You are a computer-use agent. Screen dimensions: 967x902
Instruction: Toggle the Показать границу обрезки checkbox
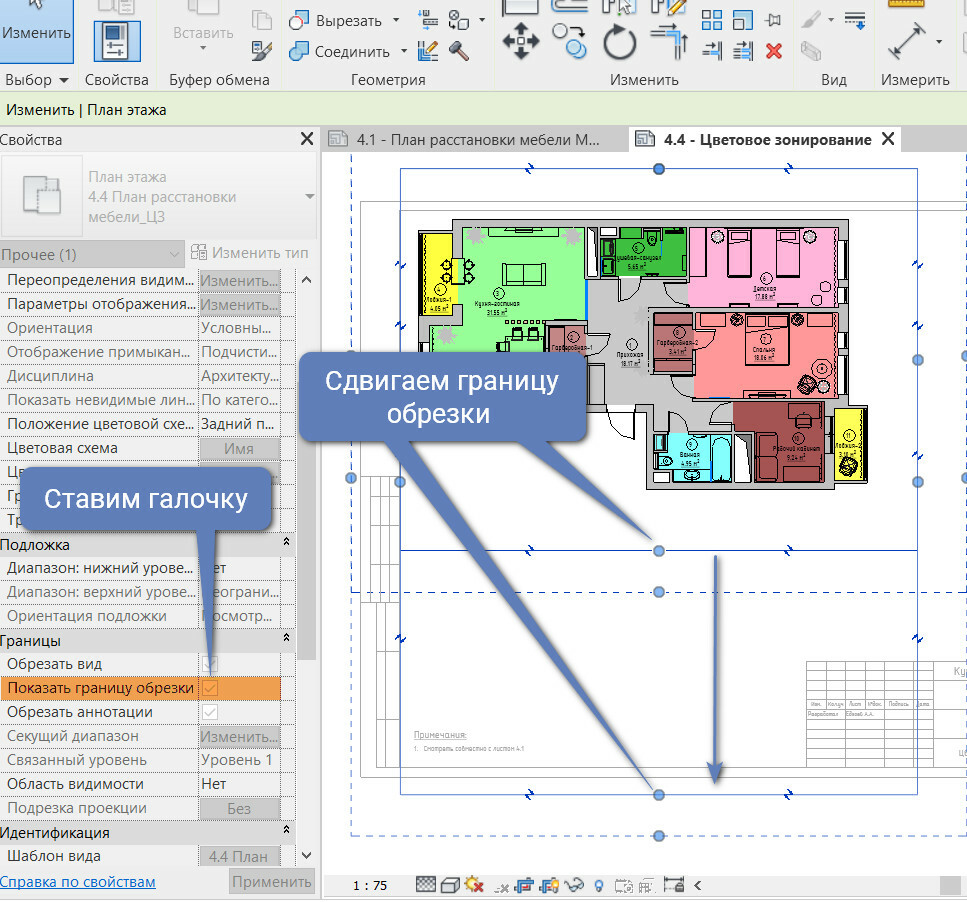(x=210, y=688)
